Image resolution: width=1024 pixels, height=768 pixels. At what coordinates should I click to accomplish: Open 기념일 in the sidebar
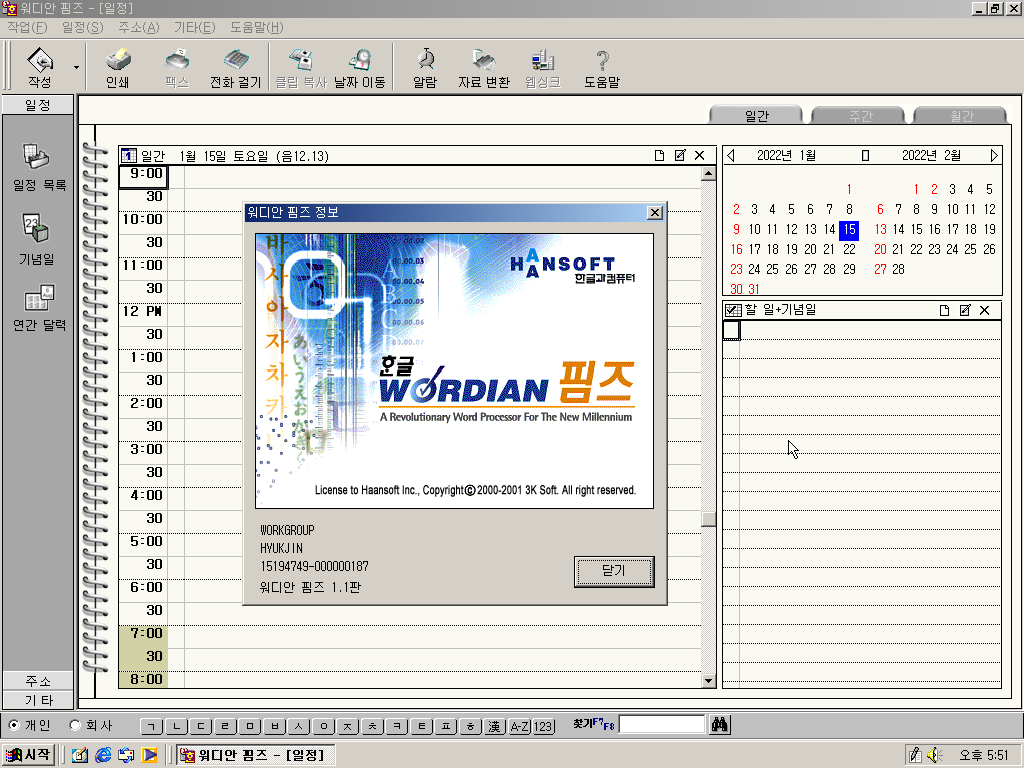pyautogui.click(x=37, y=239)
